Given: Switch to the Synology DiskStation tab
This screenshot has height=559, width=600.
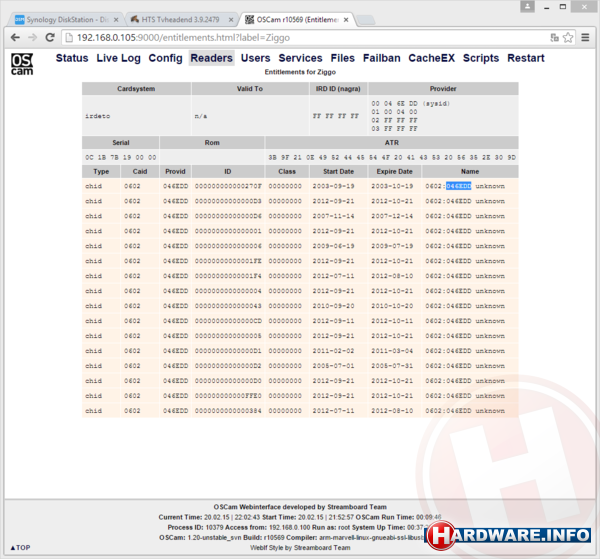Looking at the screenshot, I should 67,20.
